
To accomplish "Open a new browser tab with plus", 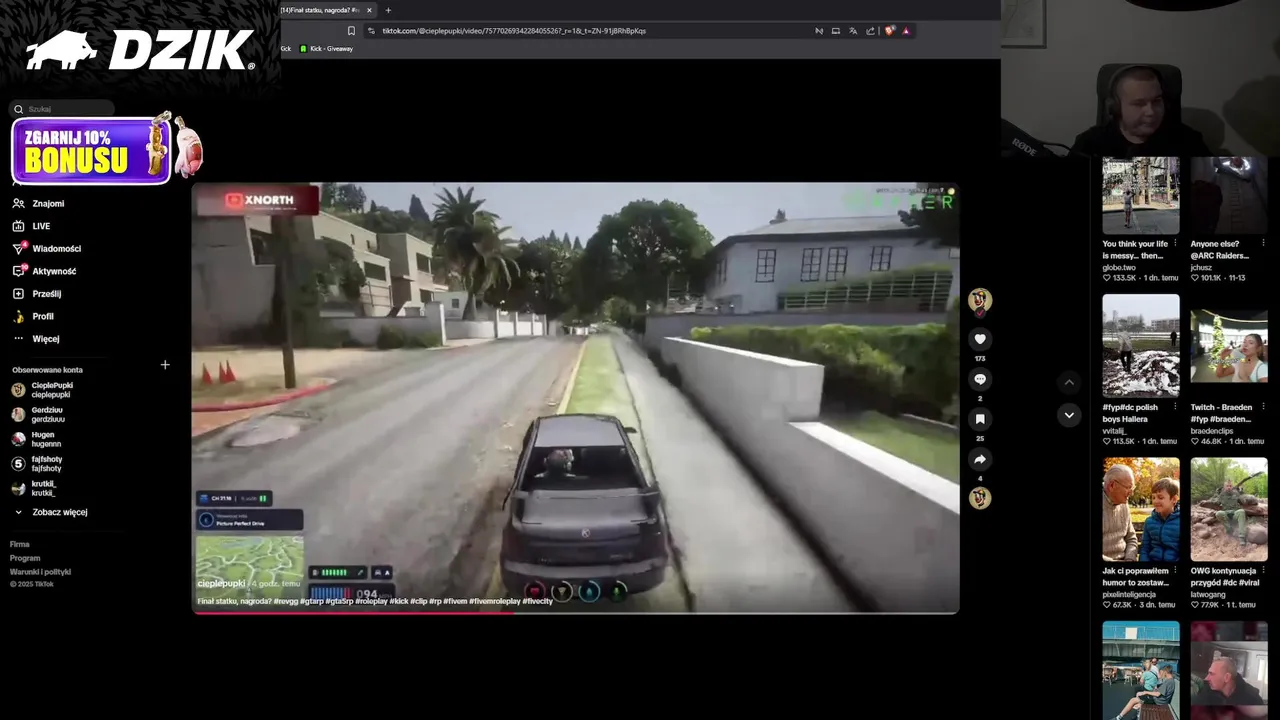I will 388,10.
